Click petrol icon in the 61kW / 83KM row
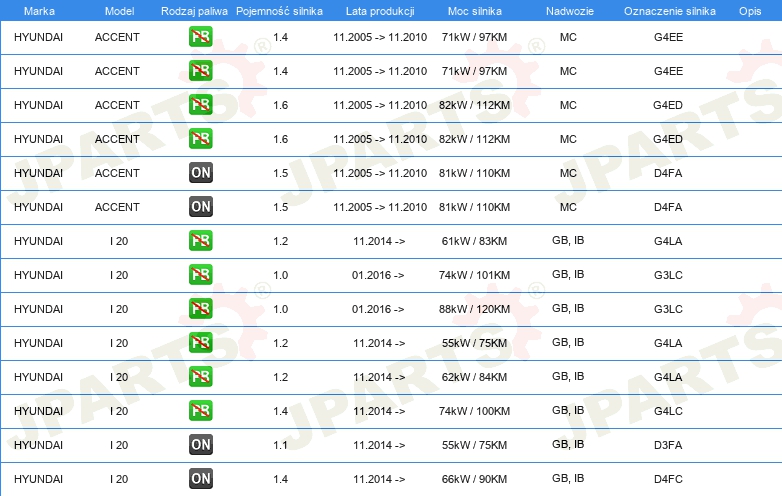Screen dimensions: 782x496 [200, 241]
